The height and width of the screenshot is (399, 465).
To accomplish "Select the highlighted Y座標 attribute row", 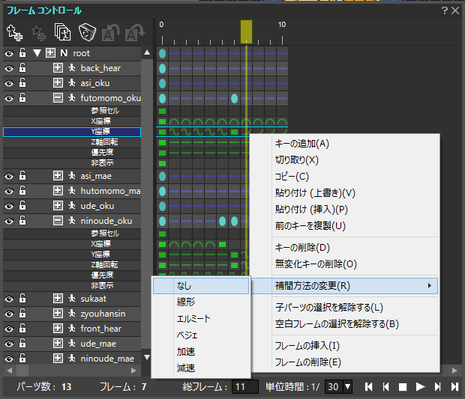I will [x=72, y=132].
